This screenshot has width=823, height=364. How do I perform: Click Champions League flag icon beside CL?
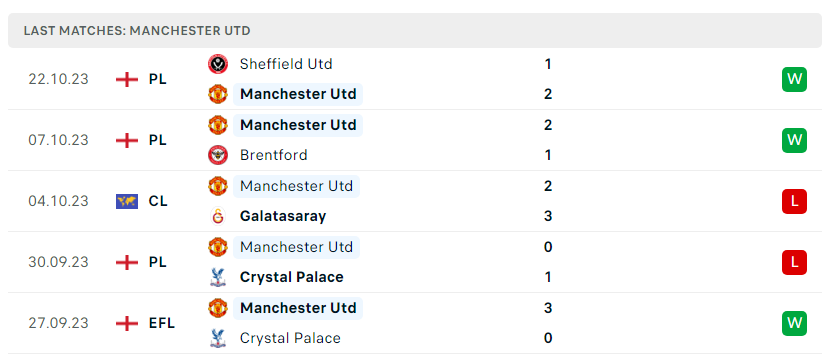click(126, 201)
